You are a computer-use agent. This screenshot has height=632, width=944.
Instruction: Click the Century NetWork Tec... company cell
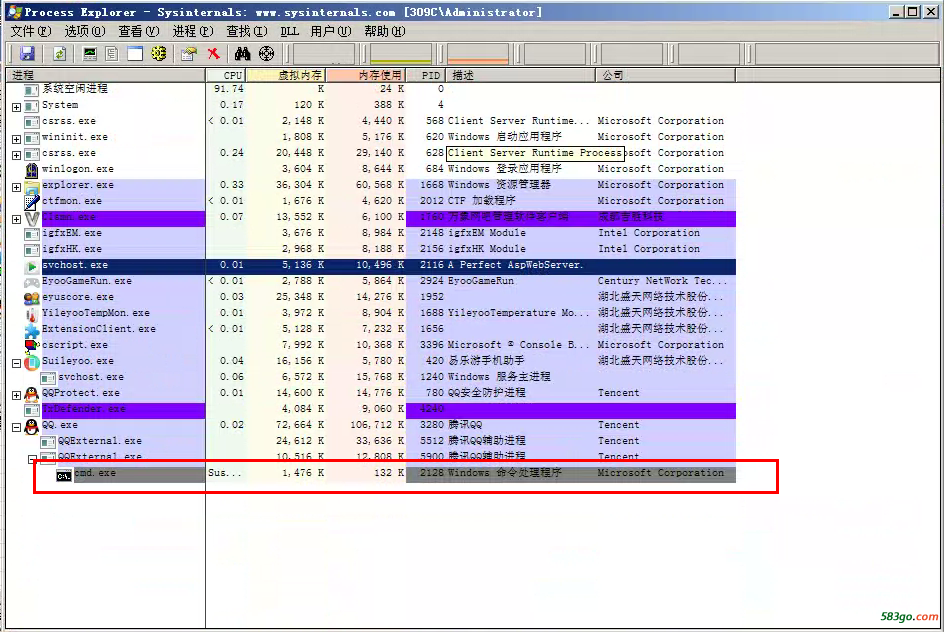[x=662, y=281]
